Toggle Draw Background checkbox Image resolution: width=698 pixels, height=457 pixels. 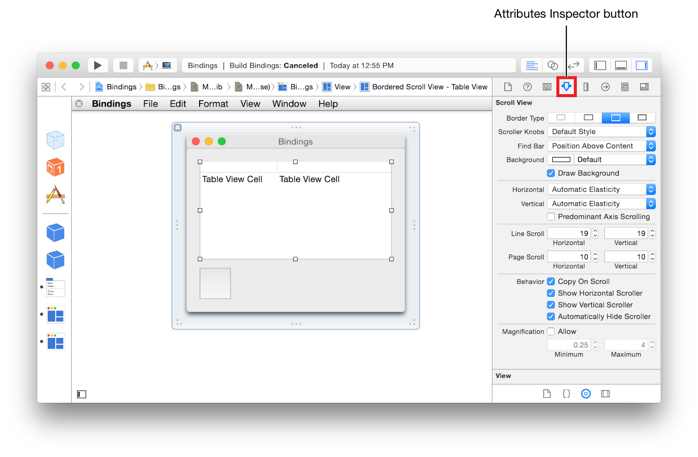coord(551,173)
